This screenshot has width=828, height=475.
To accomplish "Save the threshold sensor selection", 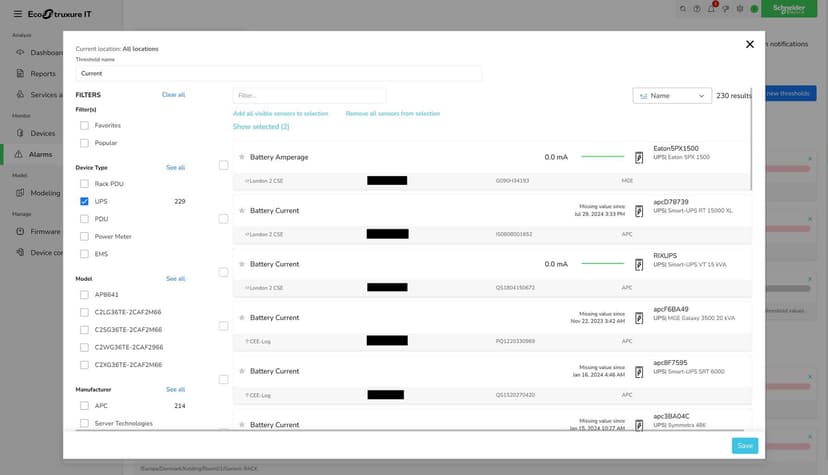I will tap(745, 445).
